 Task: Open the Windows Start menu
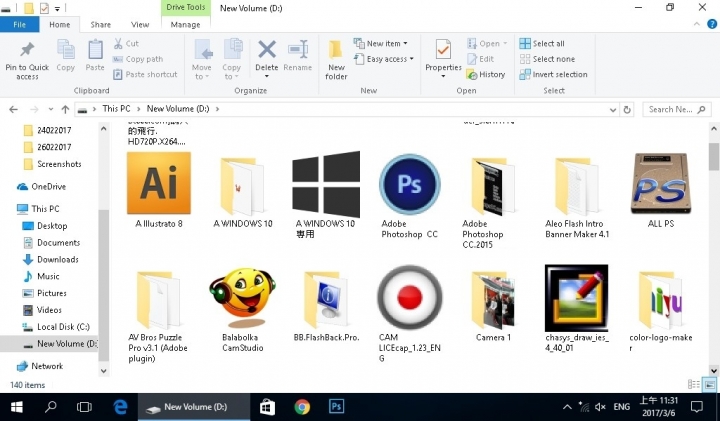[17, 407]
